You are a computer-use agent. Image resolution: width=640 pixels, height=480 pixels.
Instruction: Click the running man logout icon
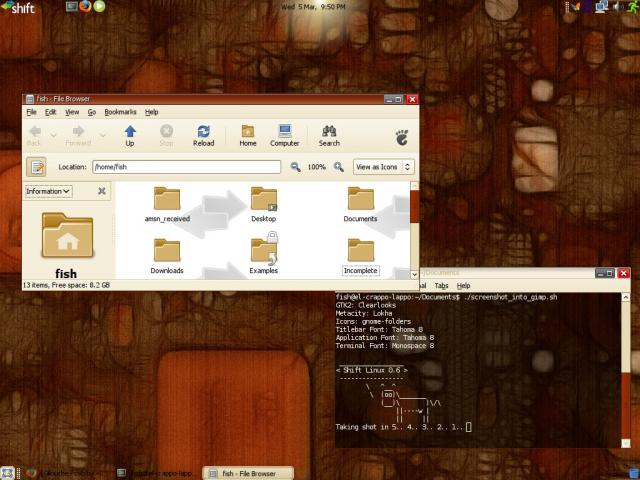click(634, 7)
